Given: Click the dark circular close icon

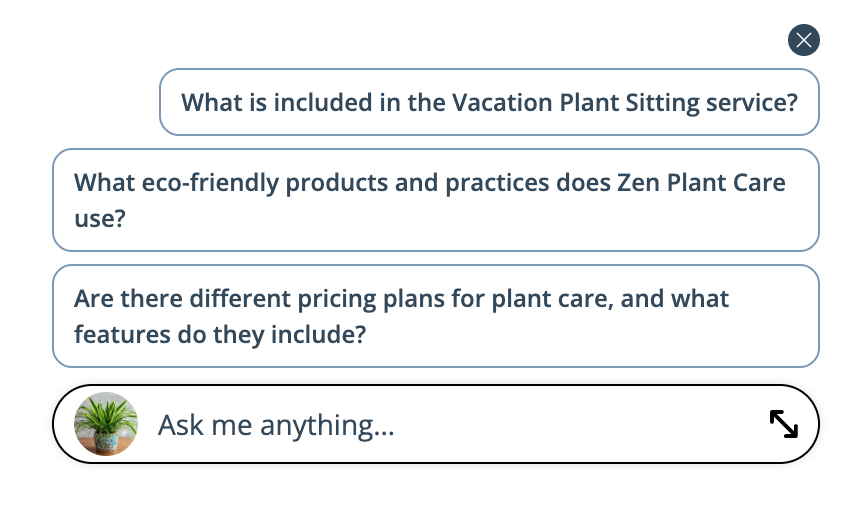Looking at the screenshot, I should 804,40.
